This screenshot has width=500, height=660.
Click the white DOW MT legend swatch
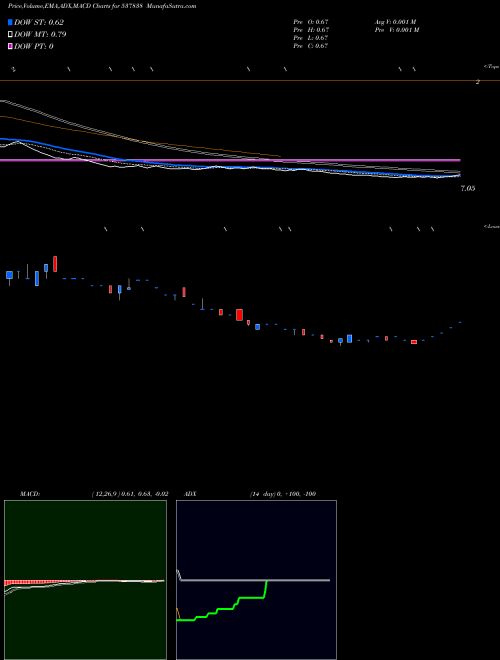10,34
